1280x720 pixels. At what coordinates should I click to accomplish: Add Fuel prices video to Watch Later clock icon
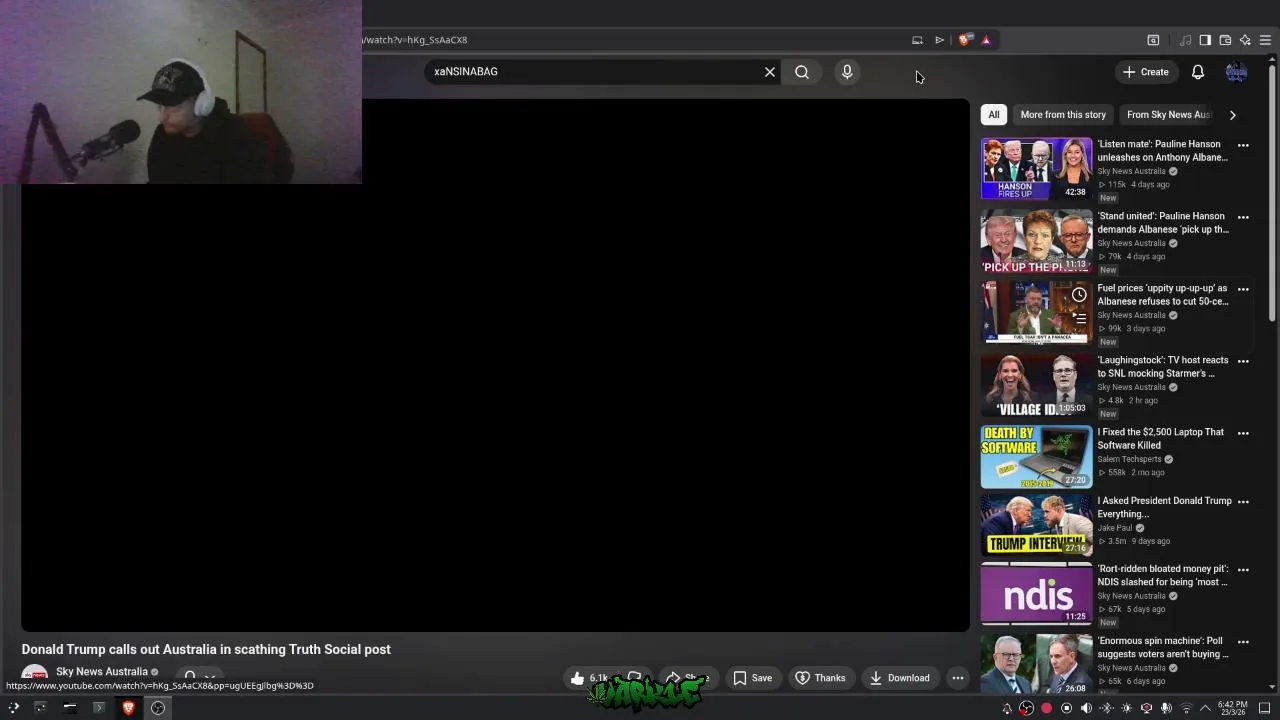click(x=1079, y=295)
